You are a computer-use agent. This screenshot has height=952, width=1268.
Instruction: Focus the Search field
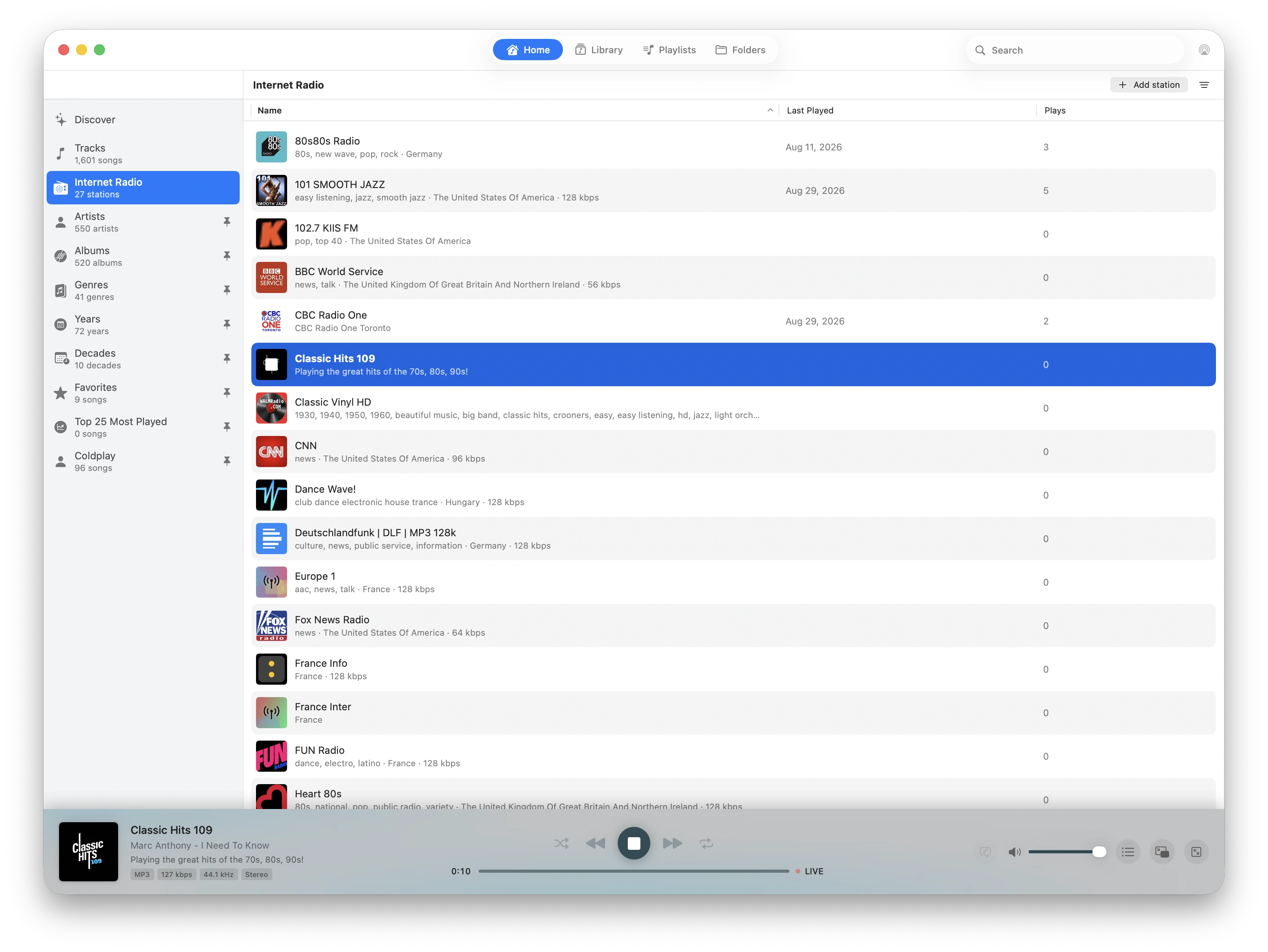1075,50
